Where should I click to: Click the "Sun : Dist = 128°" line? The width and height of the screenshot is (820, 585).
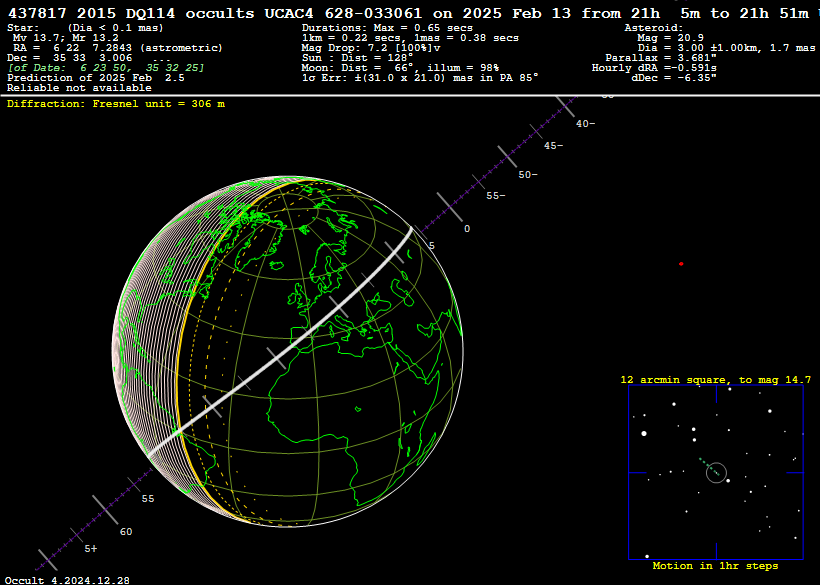tap(357, 58)
